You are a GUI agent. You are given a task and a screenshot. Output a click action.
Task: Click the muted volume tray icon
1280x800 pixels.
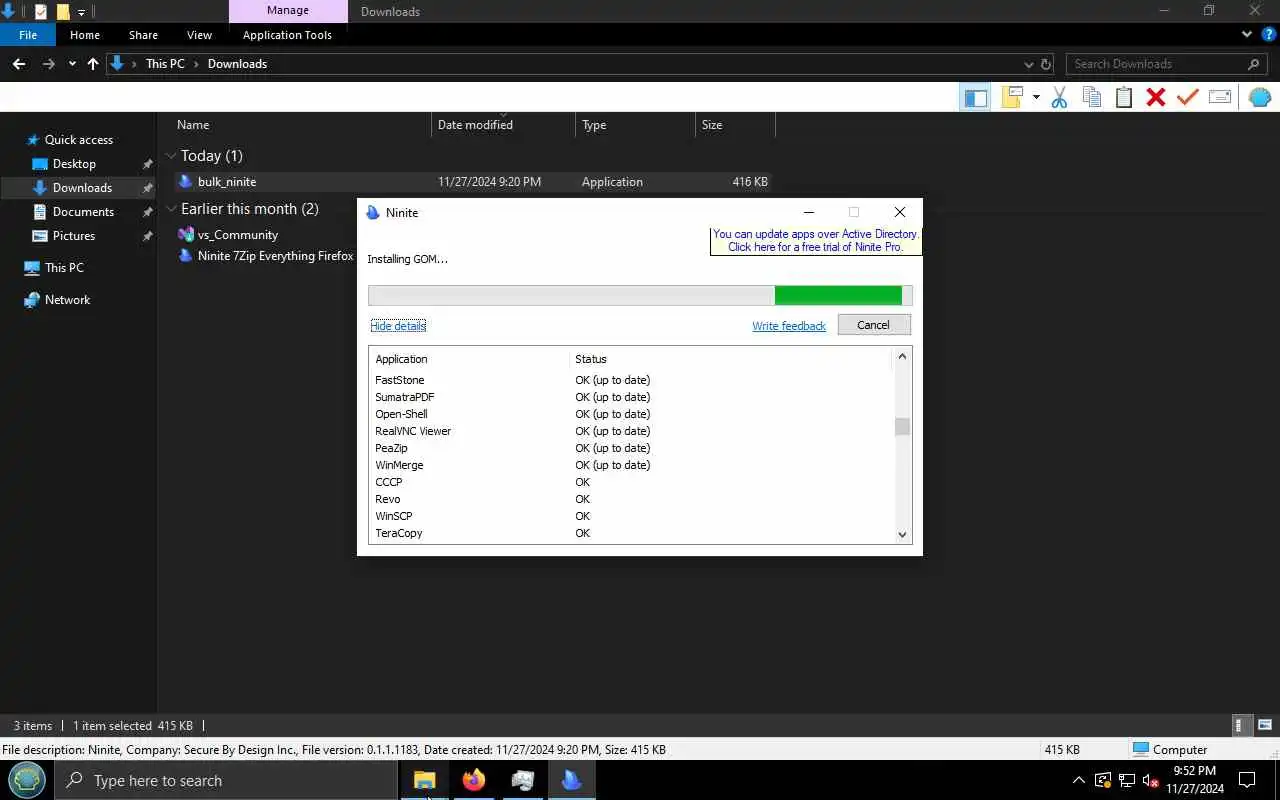pos(1150,780)
